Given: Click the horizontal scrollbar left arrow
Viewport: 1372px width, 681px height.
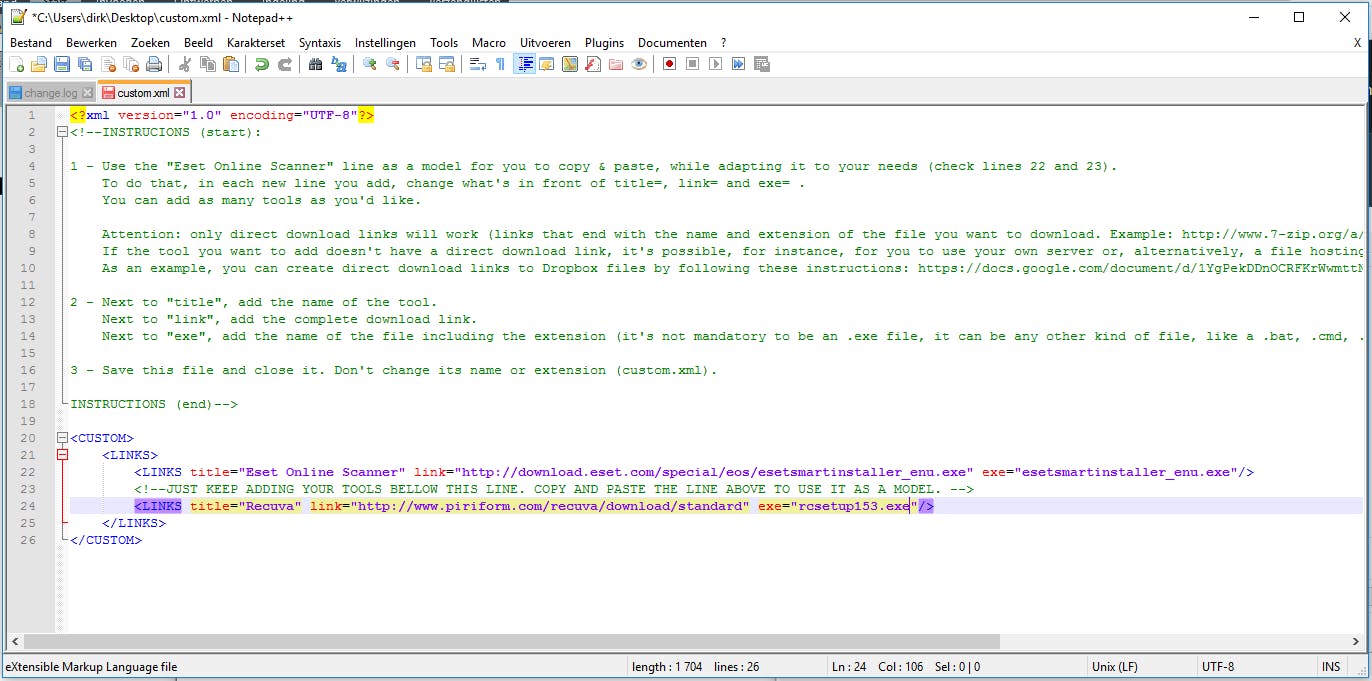Looking at the screenshot, I should pyautogui.click(x=14, y=641).
